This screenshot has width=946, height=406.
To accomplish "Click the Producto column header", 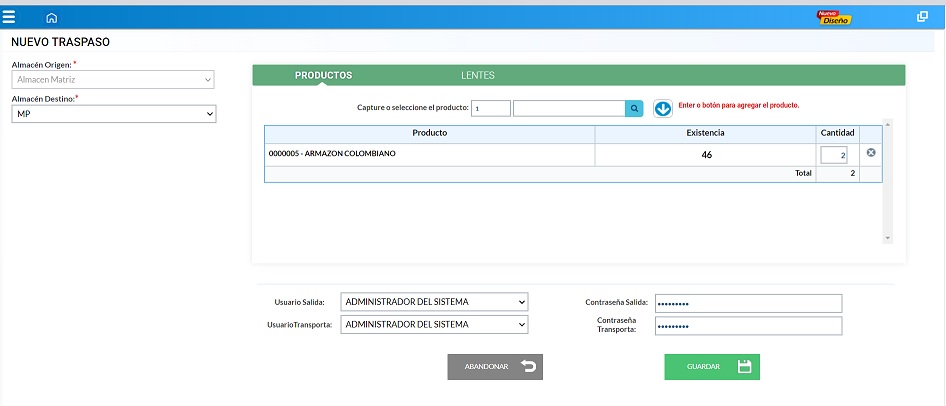I will tap(430, 133).
